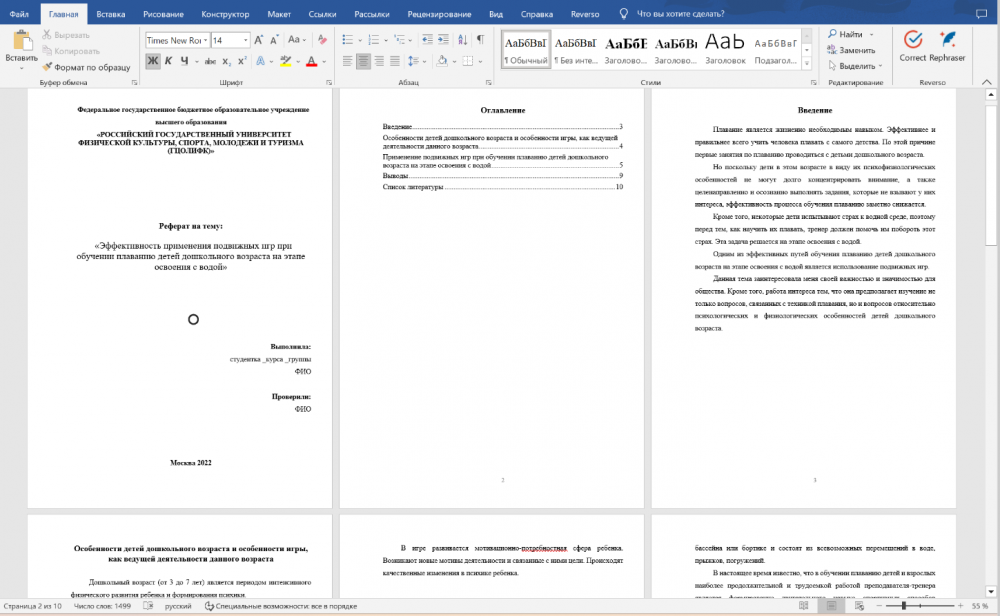Open the font color dropdown arrow
The image size is (1000, 616).
click(x=324, y=62)
